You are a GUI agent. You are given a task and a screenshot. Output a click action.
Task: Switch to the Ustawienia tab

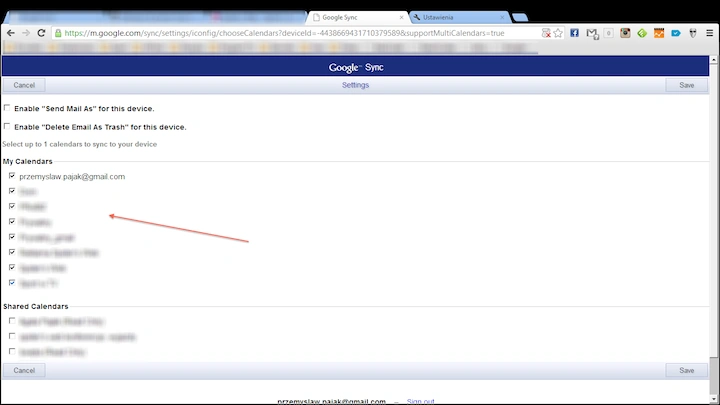point(459,17)
